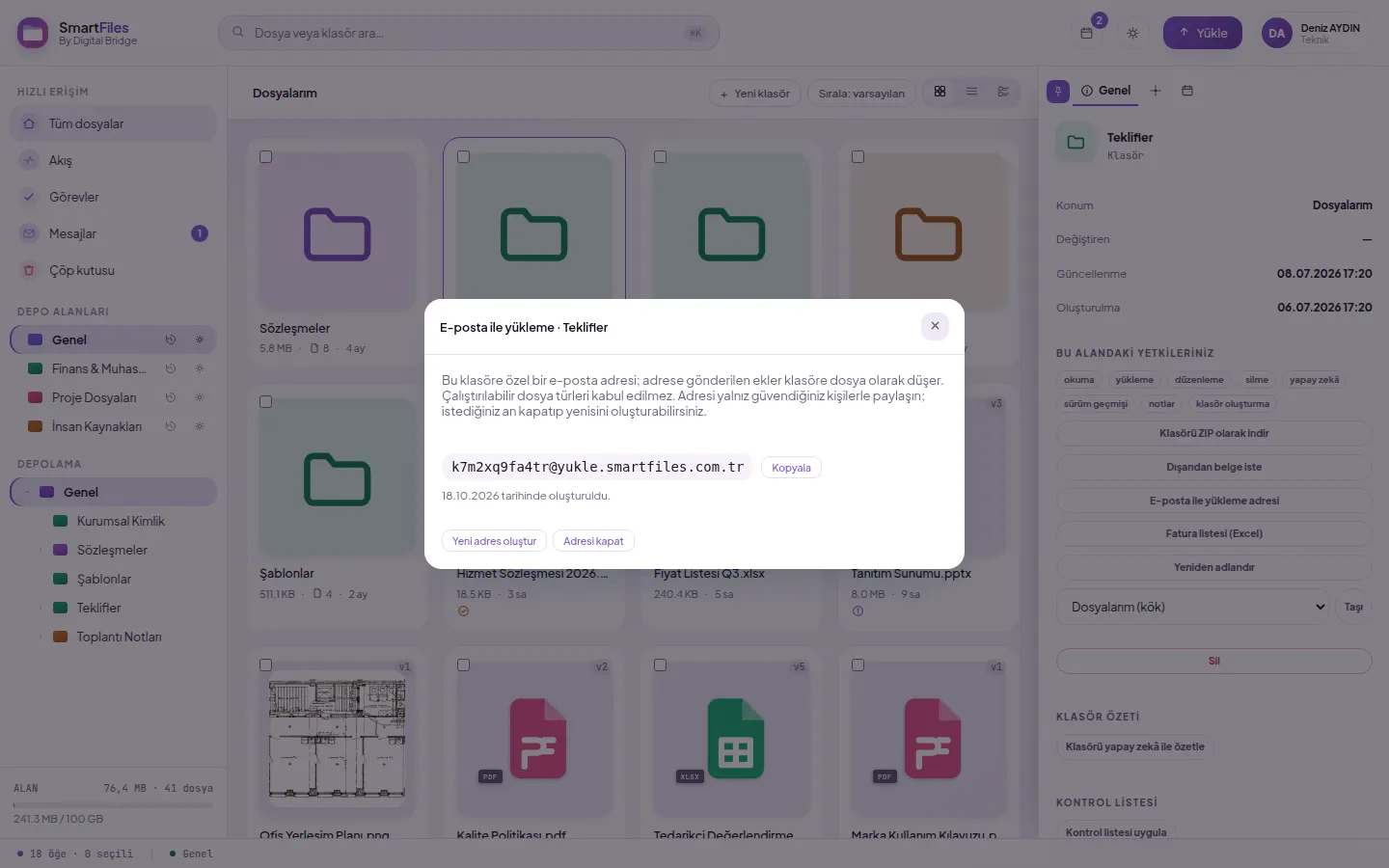This screenshot has height=868, width=1389.
Task: Switch to list view layout
Action: click(971, 92)
